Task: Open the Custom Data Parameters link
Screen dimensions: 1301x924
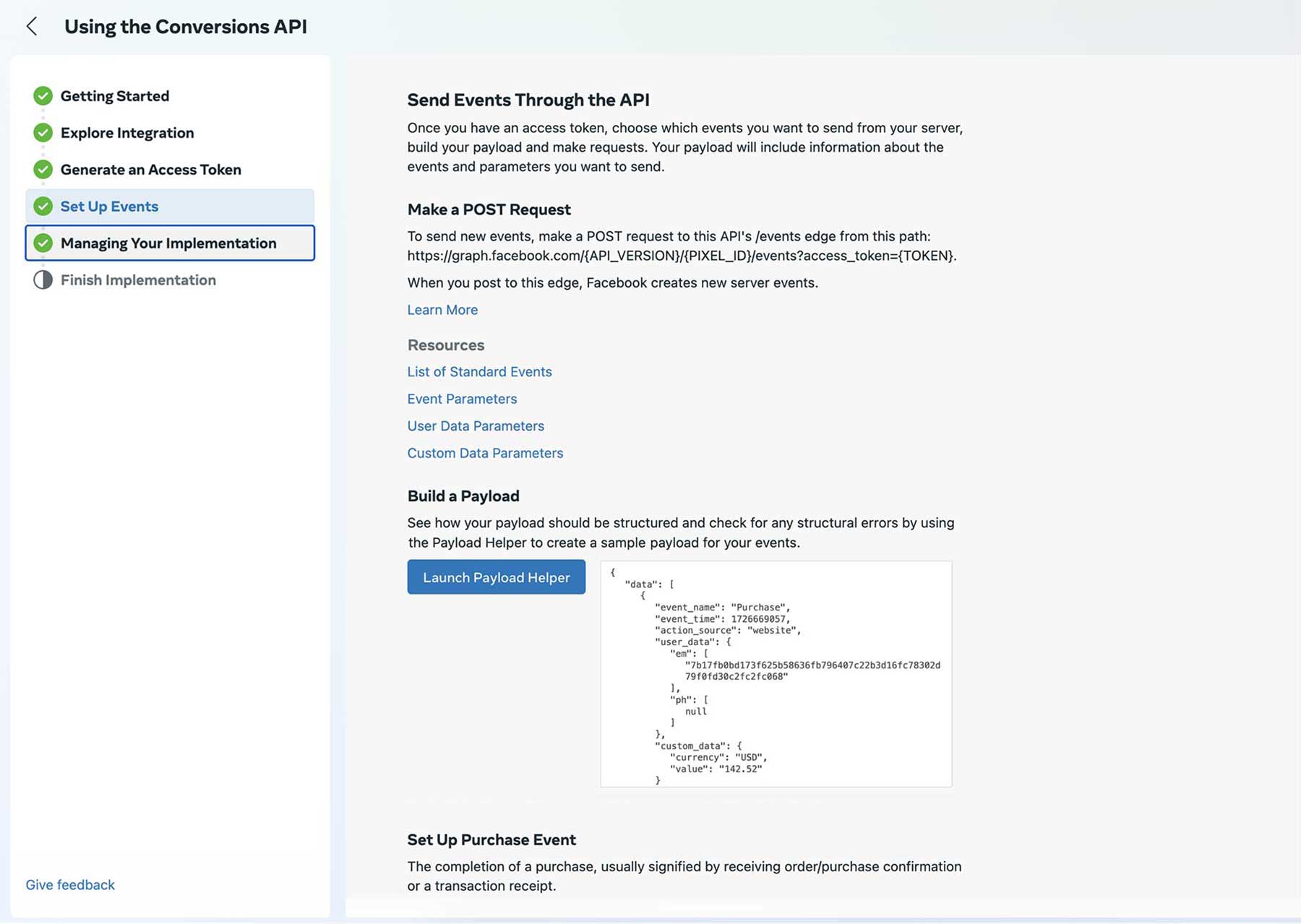Action: click(485, 453)
